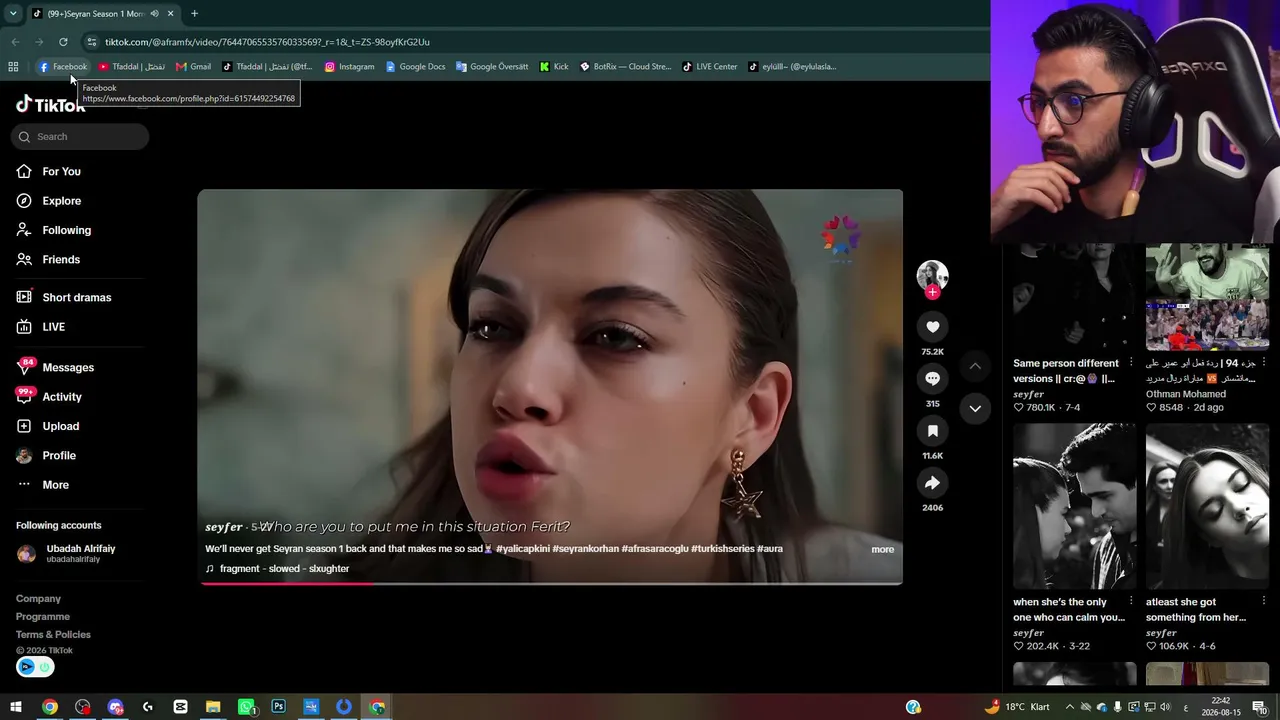Image resolution: width=1280 pixels, height=720 pixels.
Task: Open the BotRix Cloud Stream bookmark
Action: (626, 67)
